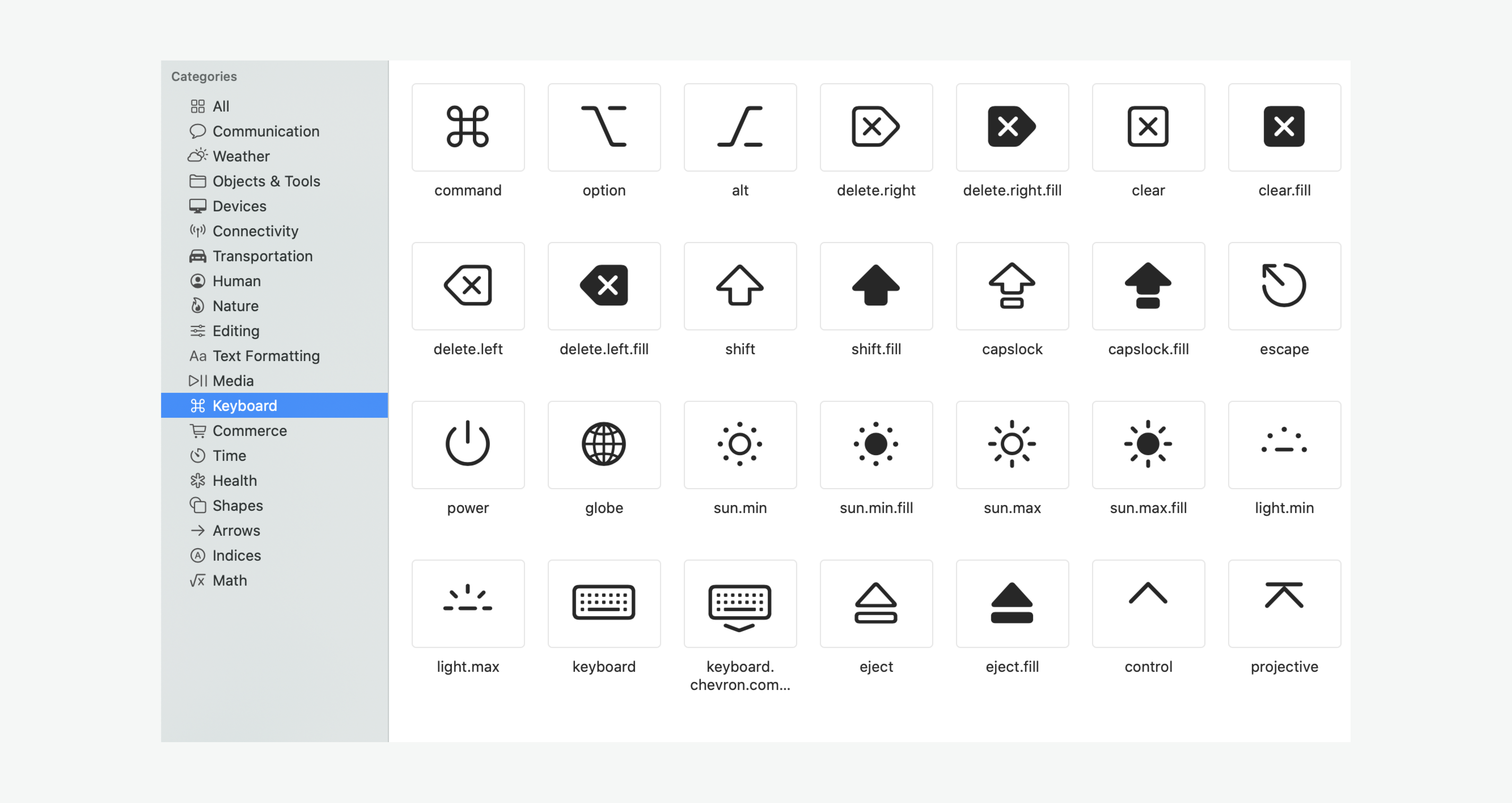Click the shift symbol label text
Image resolution: width=1512 pixels, height=803 pixels.
coord(740,349)
